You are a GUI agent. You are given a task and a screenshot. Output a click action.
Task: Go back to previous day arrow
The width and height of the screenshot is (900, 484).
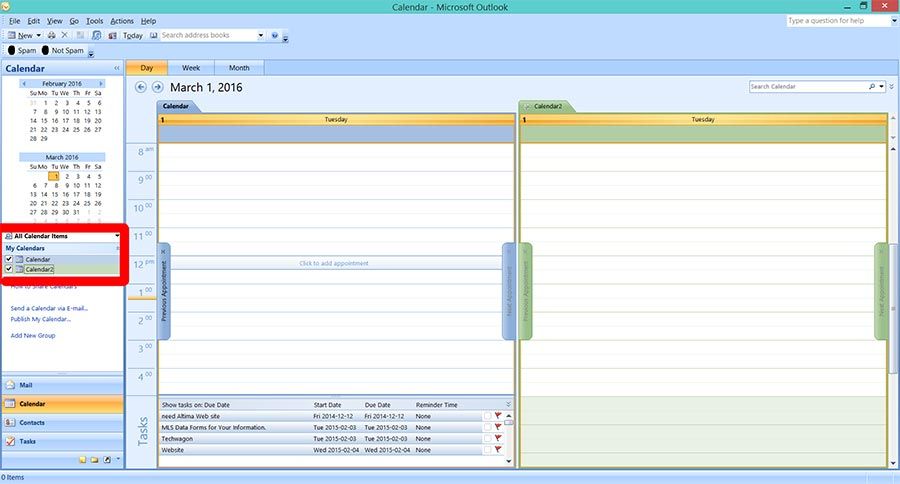[141, 87]
